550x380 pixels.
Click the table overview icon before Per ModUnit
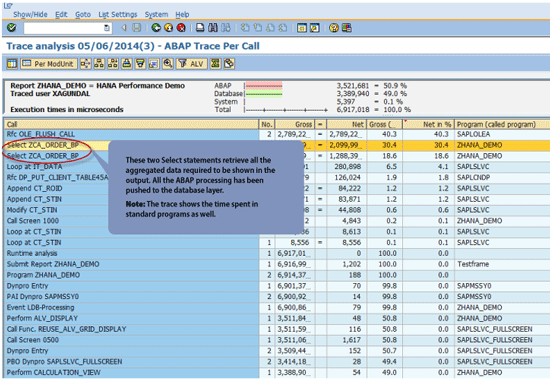(12, 64)
